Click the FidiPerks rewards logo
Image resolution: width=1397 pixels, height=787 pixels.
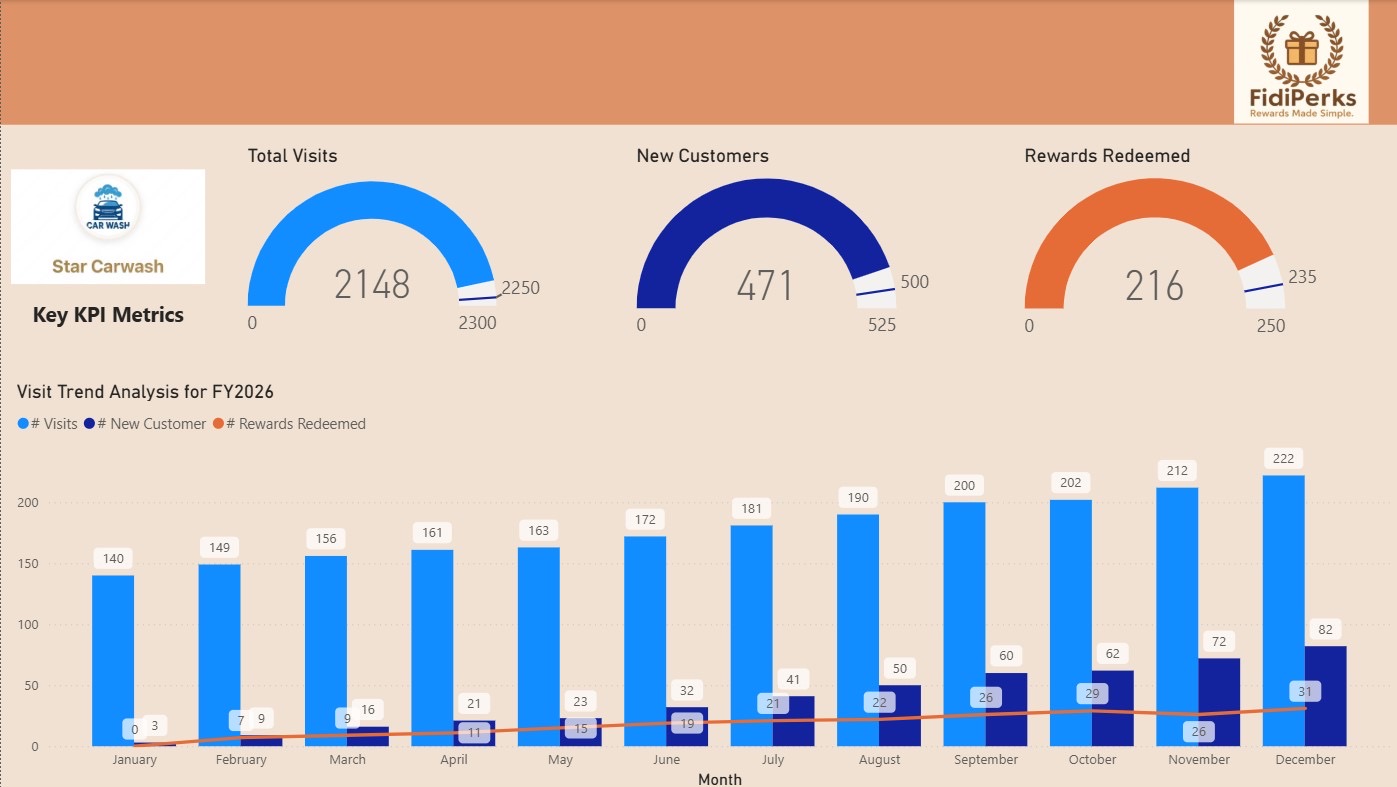pyautogui.click(x=1299, y=61)
